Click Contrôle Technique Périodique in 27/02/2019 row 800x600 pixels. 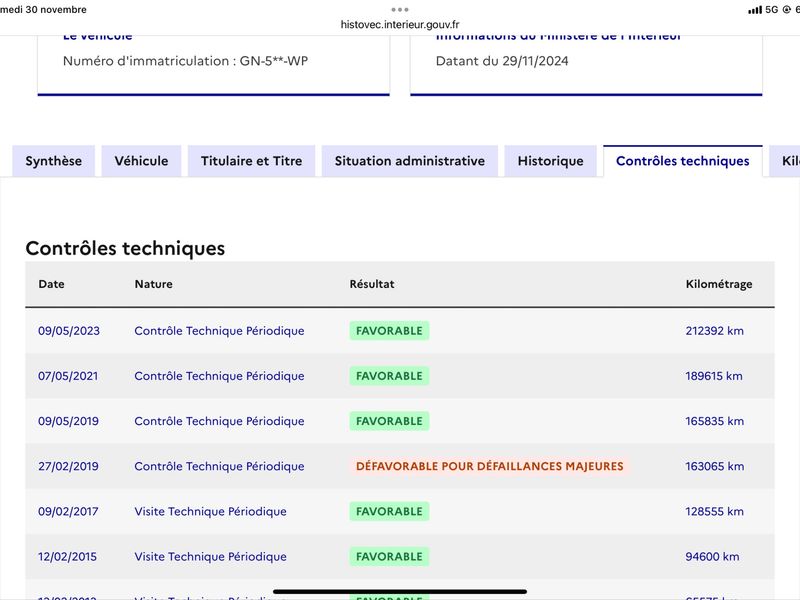click(x=219, y=466)
